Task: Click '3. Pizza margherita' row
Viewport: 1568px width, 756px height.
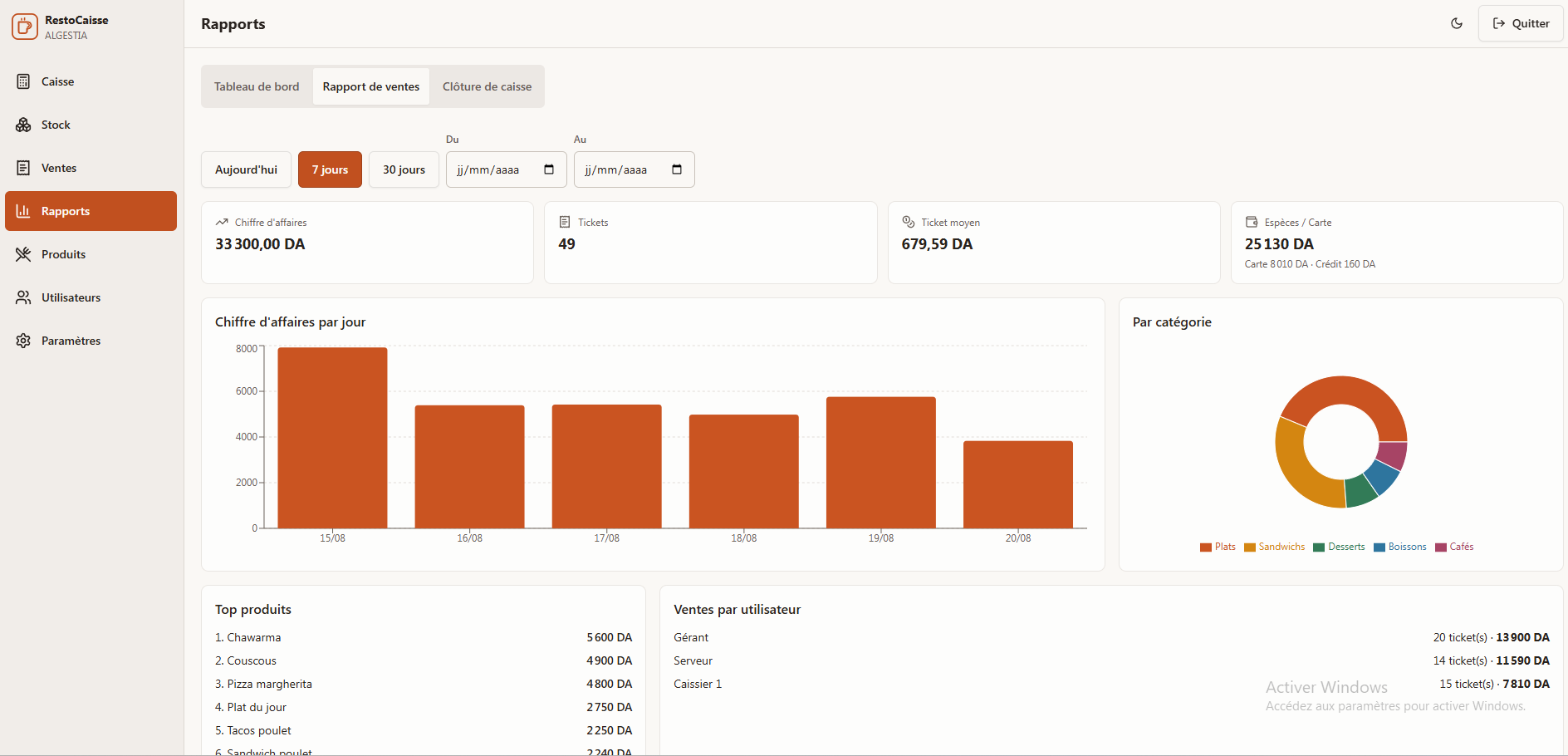Action: 424,684
